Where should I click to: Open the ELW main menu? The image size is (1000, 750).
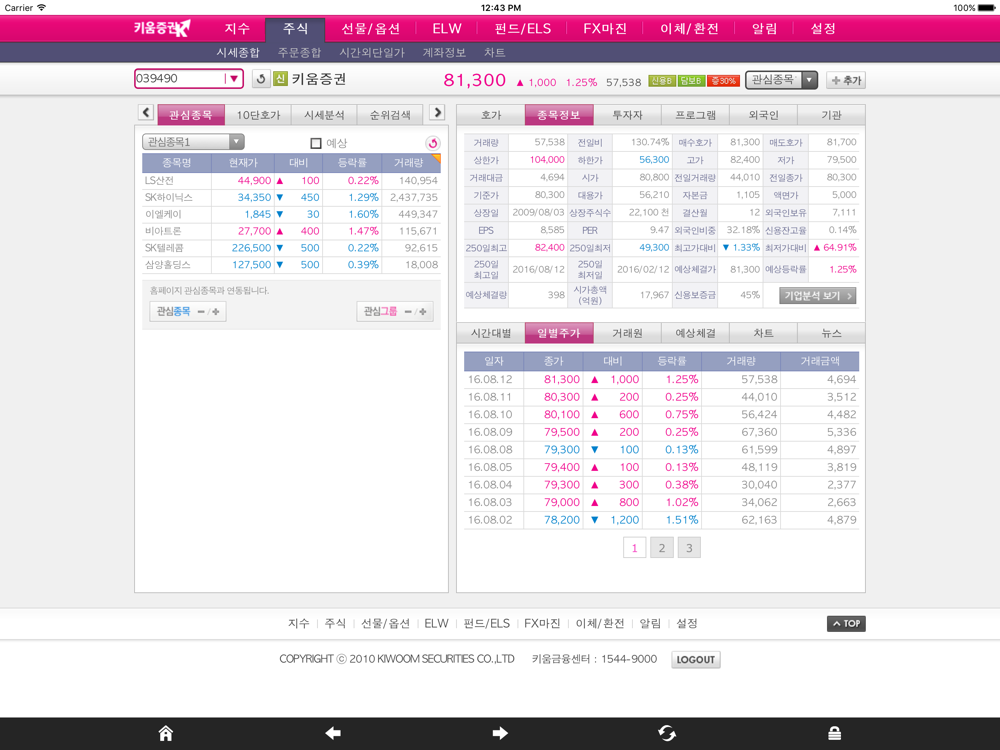[x=446, y=29]
